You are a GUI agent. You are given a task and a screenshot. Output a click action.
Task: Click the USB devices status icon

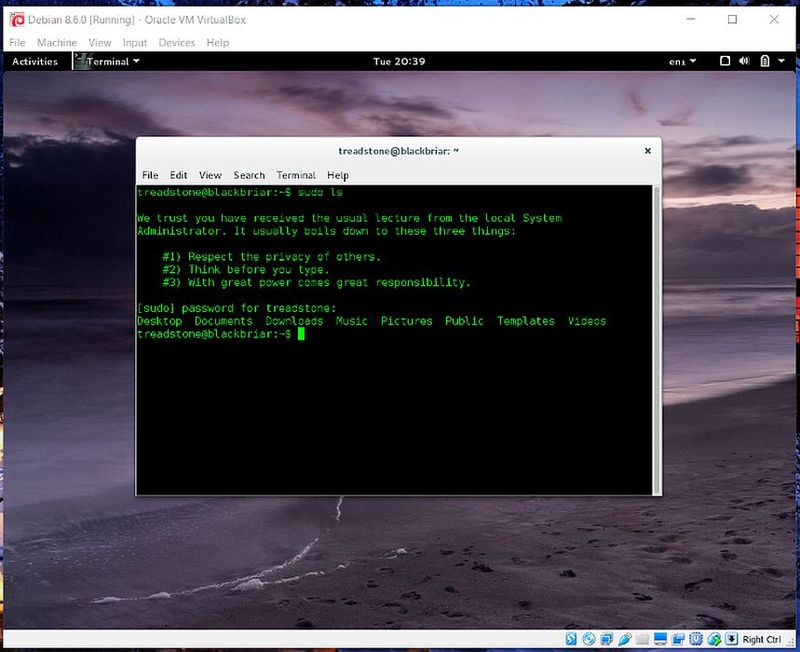click(x=624, y=639)
